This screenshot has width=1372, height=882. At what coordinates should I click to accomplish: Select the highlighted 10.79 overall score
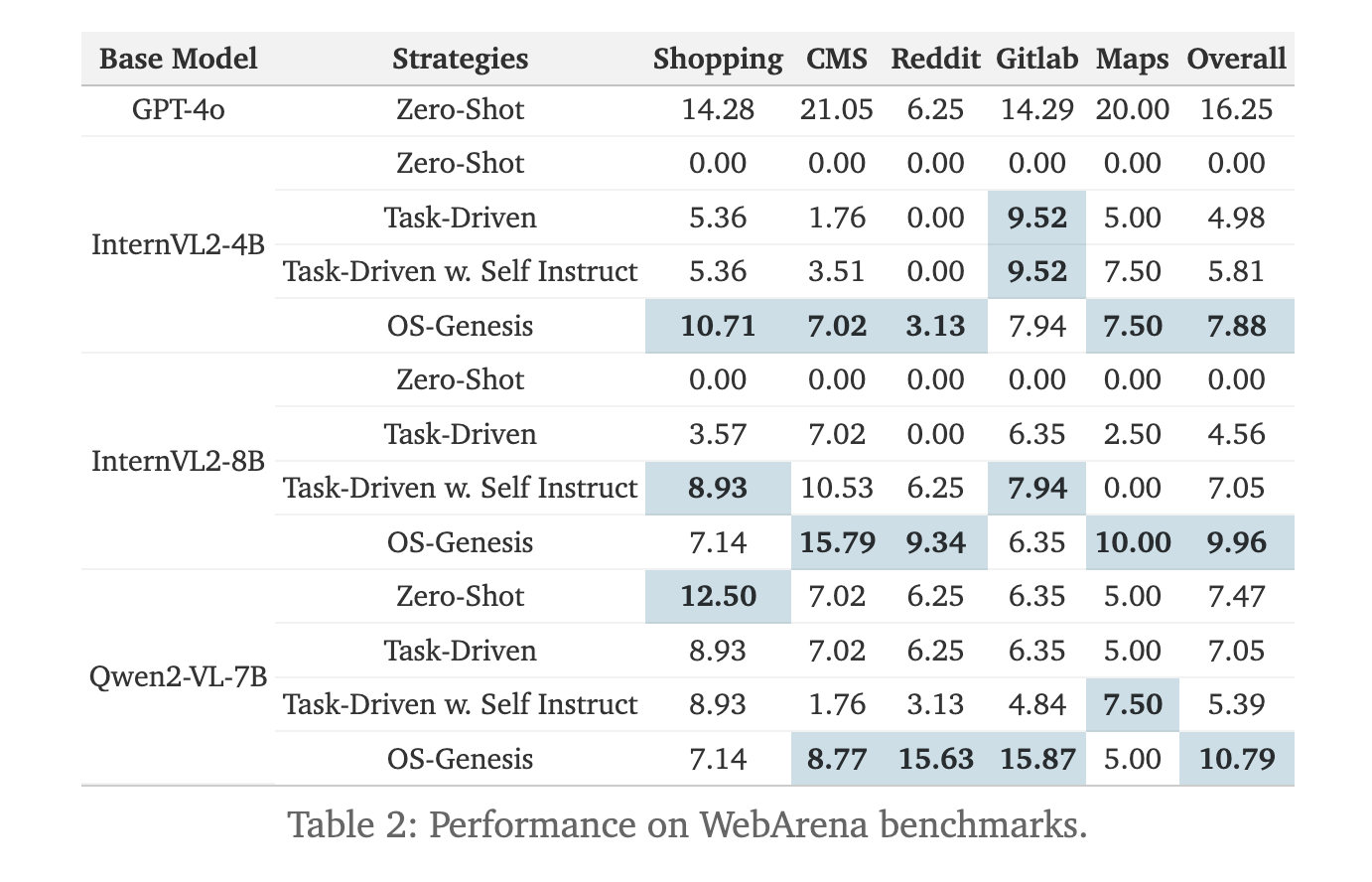(1236, 759)
